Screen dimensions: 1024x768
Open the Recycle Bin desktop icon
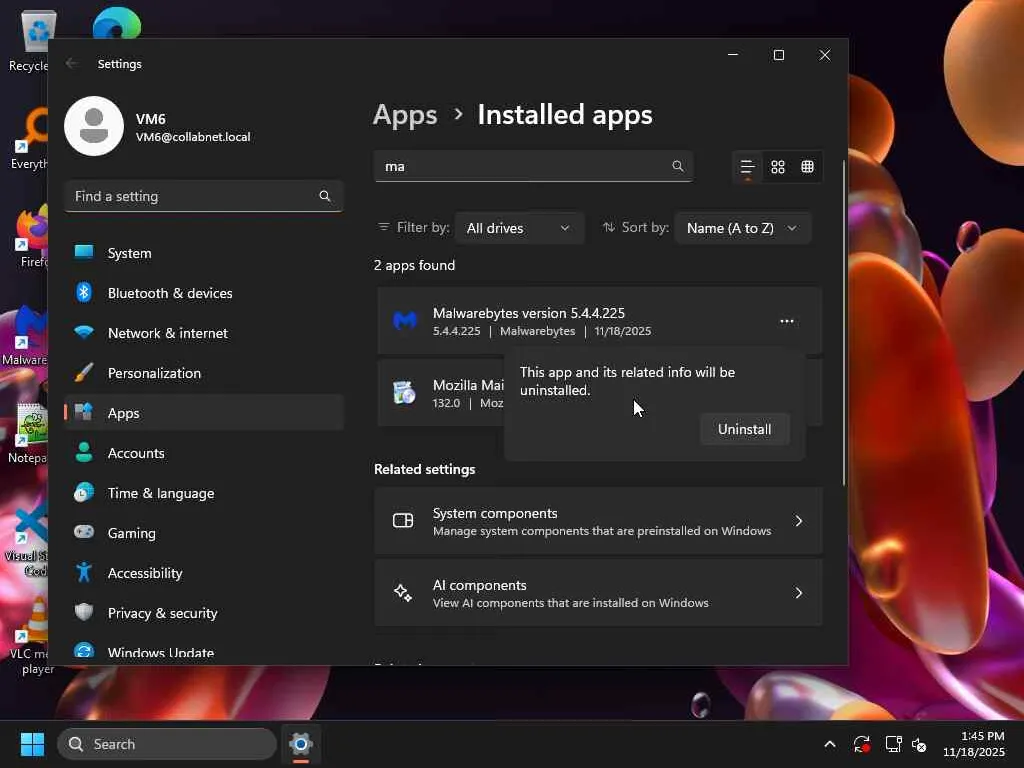click(x=29, y=42)
